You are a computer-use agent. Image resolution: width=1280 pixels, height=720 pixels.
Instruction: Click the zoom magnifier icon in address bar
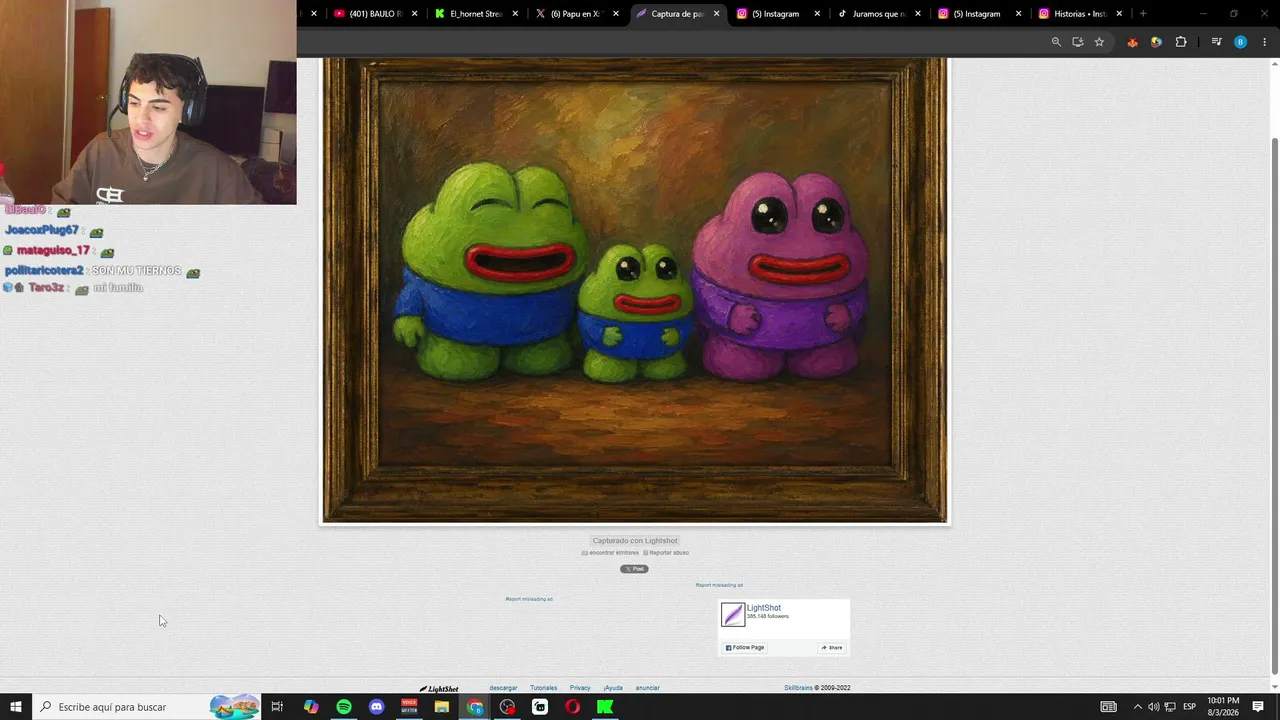1056,42
